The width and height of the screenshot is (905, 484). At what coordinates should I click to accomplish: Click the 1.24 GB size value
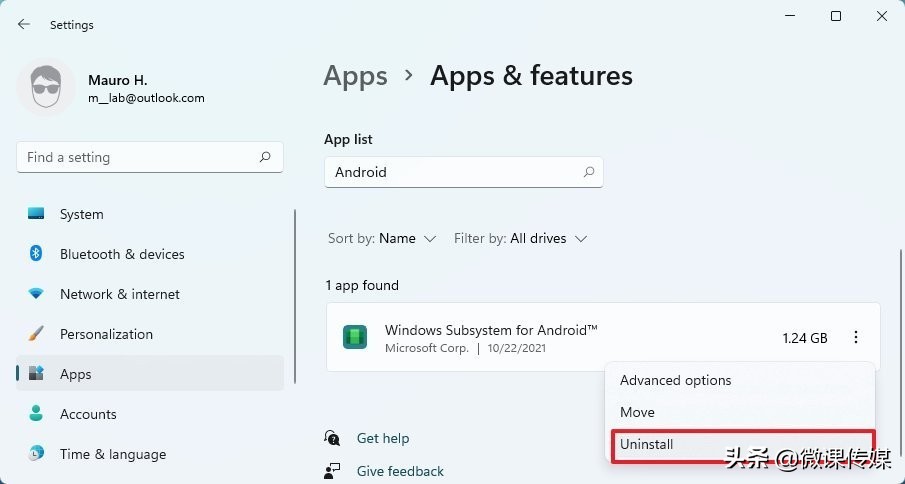coord(805,338)
